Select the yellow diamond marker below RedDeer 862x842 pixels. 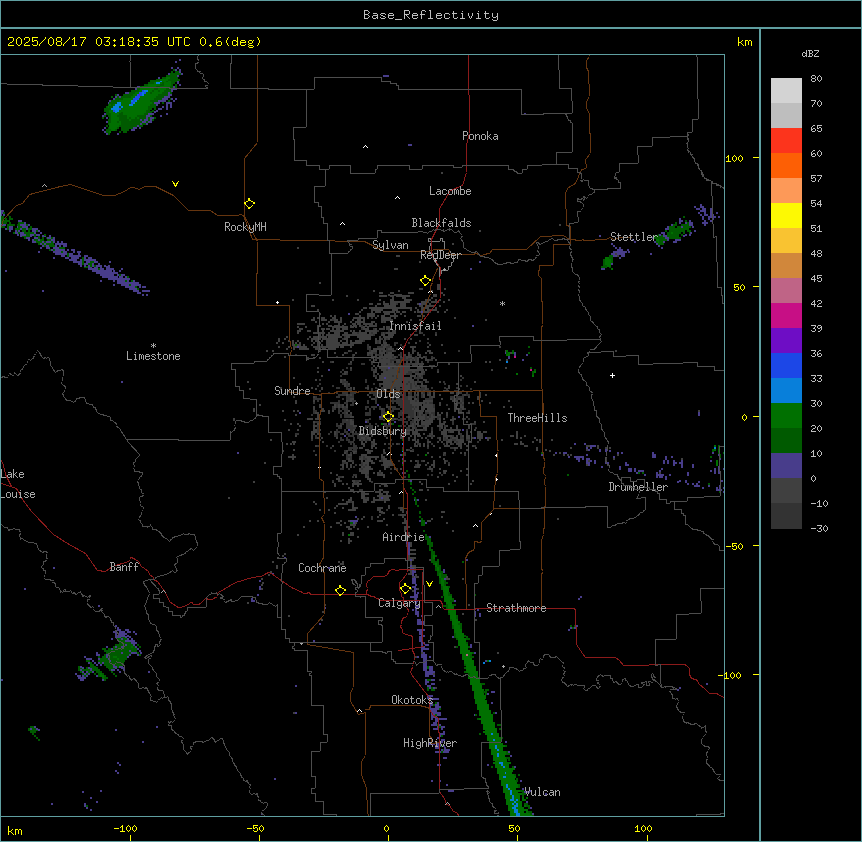[426, 281]
